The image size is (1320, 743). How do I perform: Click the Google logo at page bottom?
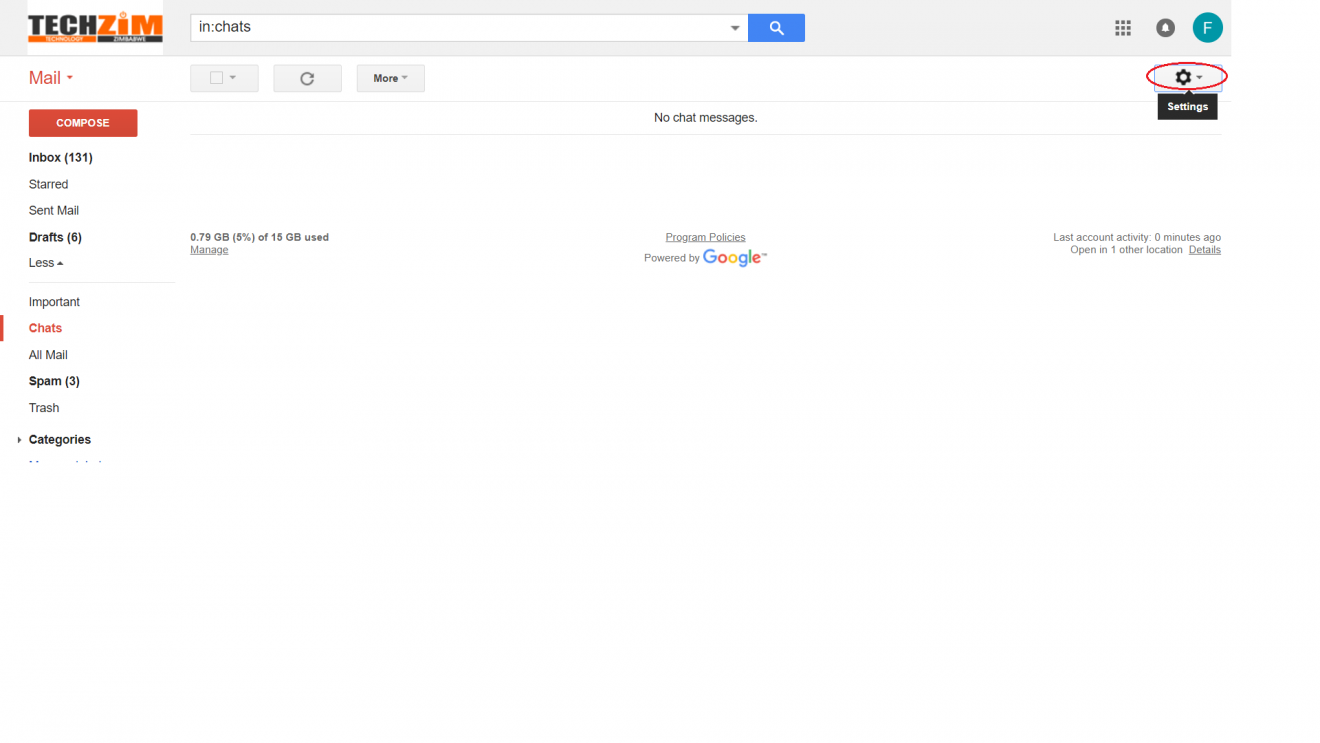pyautogui.click(x=733, y=258)
